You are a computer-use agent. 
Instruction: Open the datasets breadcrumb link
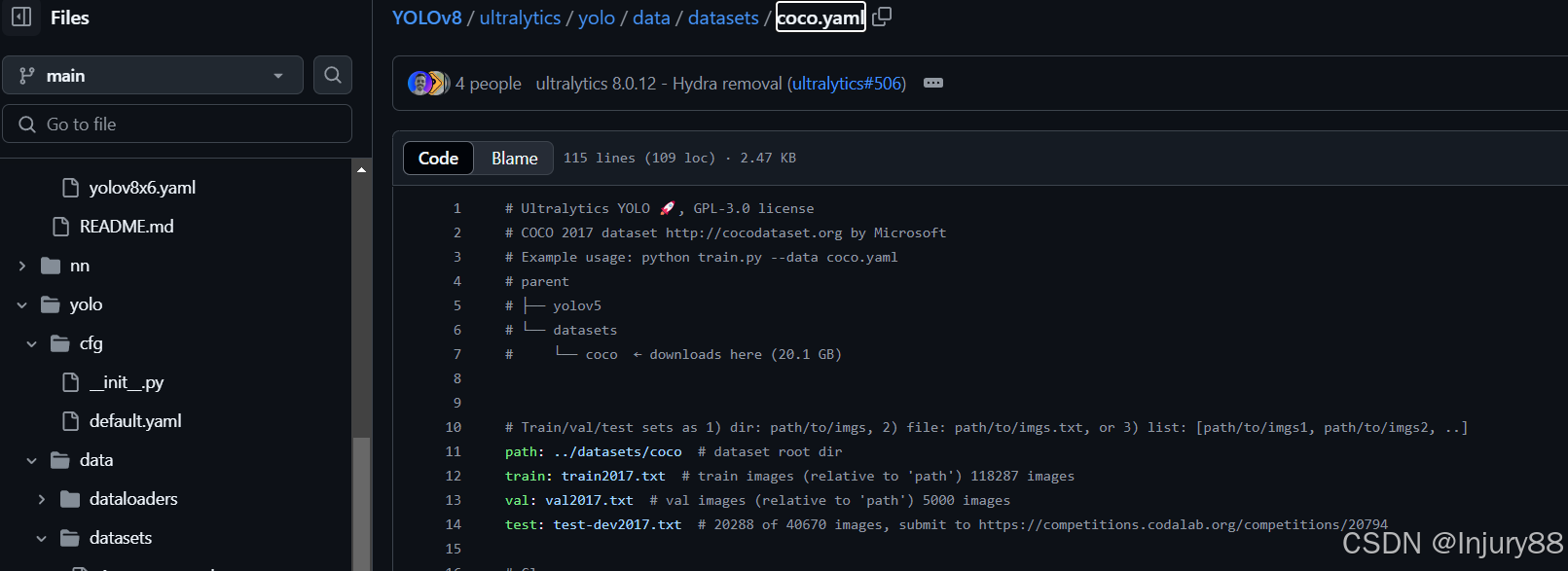(723, 18)
